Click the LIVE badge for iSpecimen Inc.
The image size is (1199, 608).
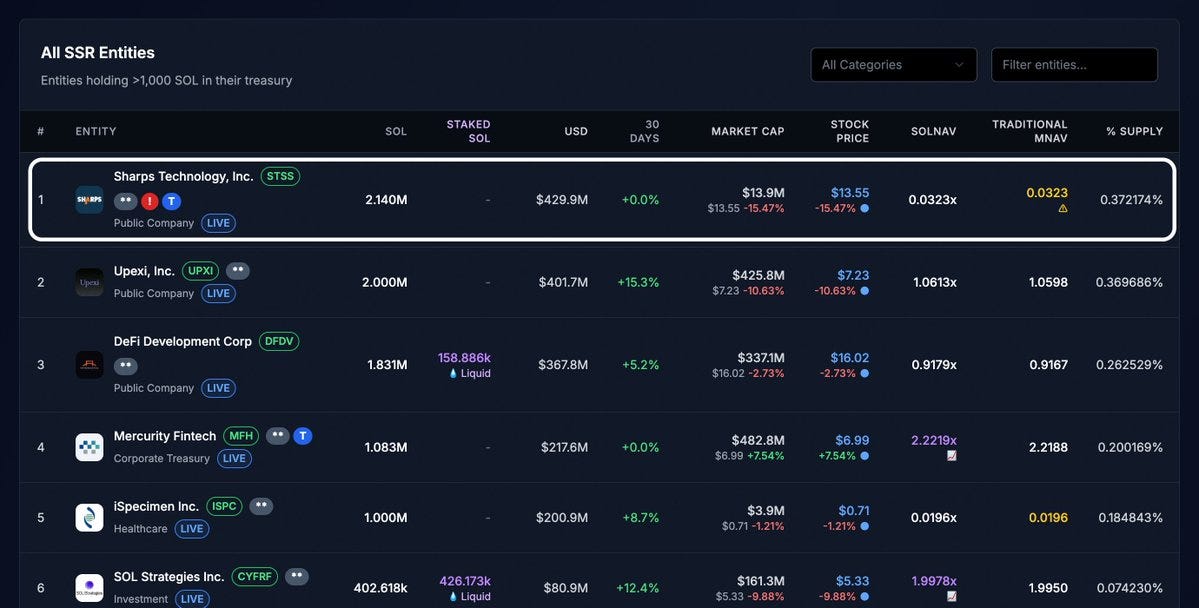click(x=192, y=529)
